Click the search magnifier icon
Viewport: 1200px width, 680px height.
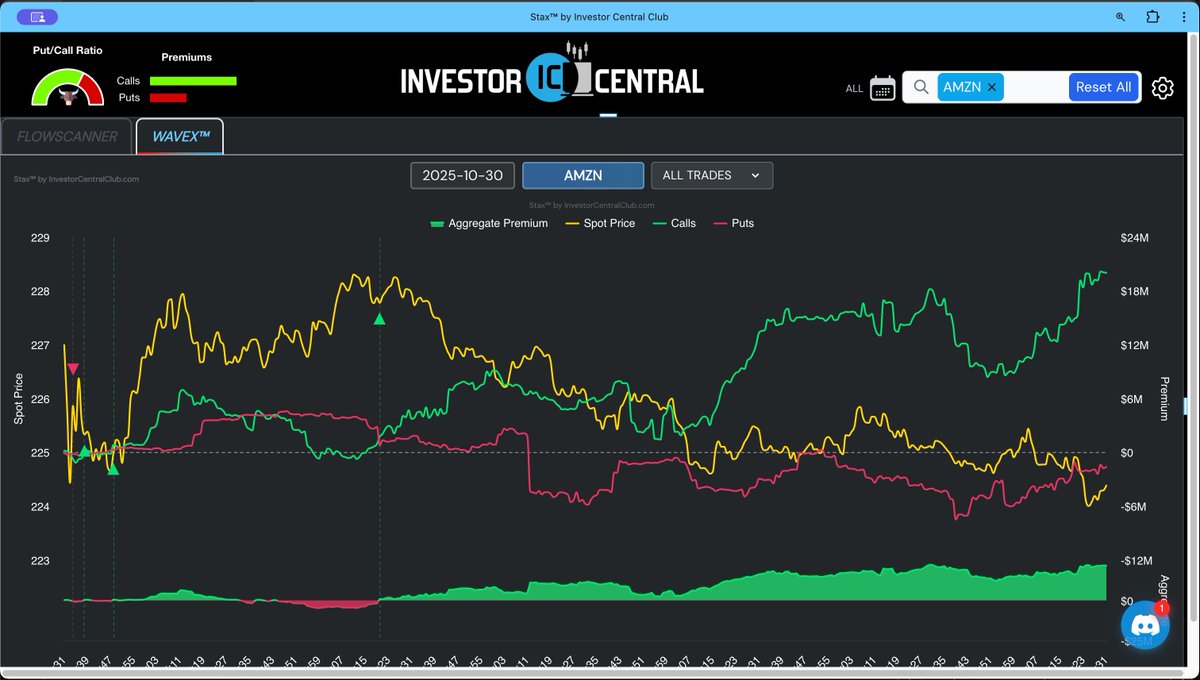point(921,87)
